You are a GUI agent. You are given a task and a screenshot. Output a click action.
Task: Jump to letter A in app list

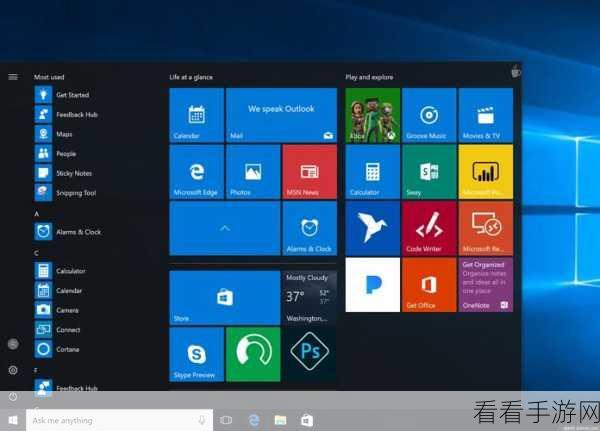pyautogui.click(x=36, y=214)
